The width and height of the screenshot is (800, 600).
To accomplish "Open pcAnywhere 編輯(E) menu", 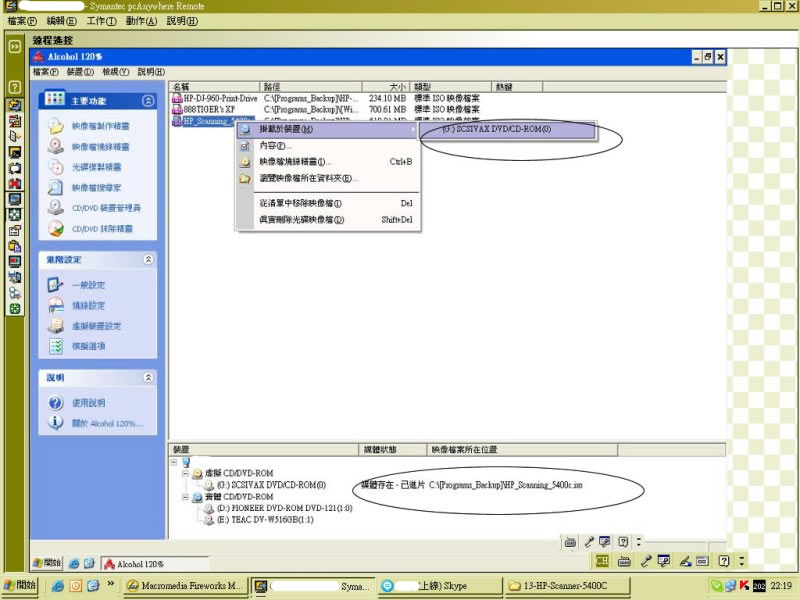I will coord(61,21).
